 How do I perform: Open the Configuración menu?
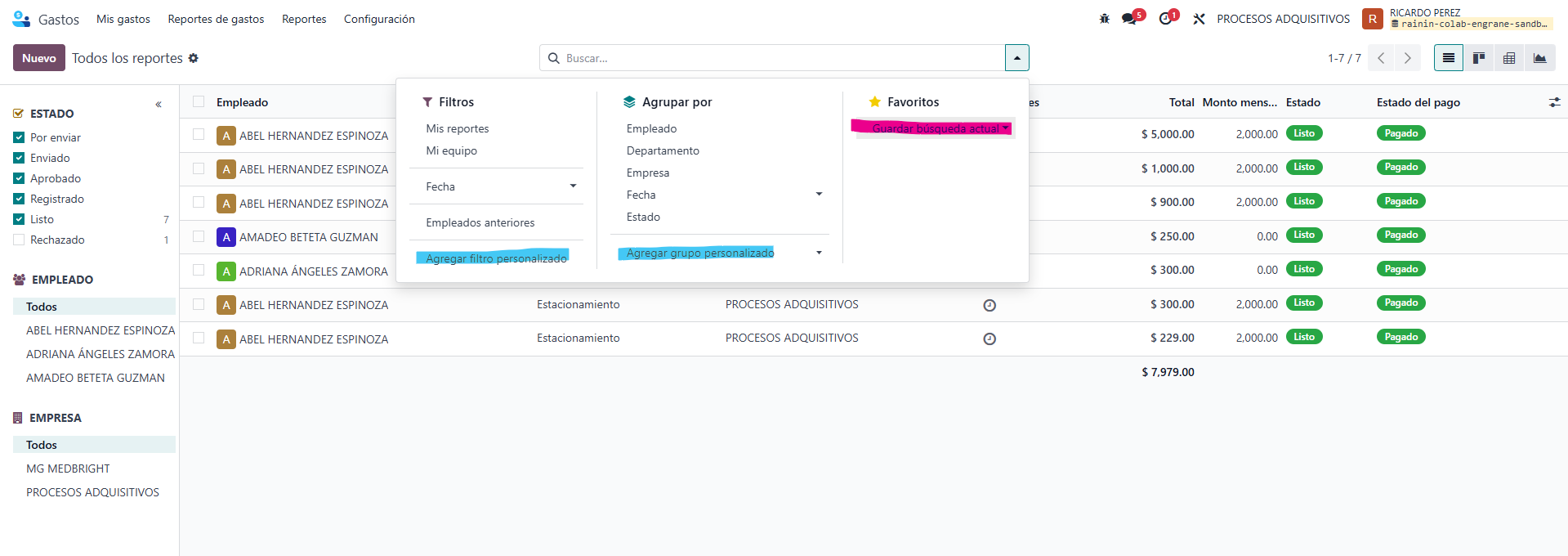pyautogui.click(x=379, y=19)
